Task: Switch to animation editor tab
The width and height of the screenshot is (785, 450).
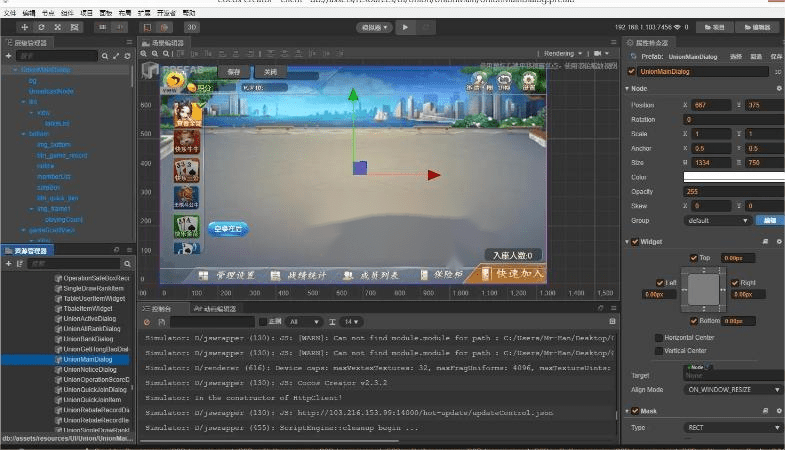Action: [x=214, y=309]
